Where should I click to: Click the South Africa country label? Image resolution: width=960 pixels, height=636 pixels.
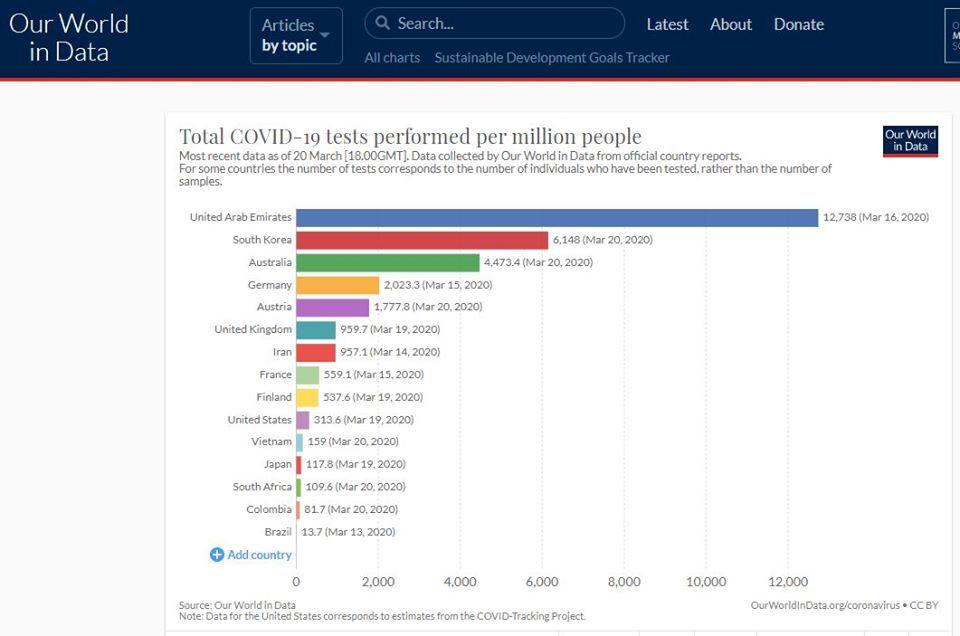pyautogui.click(x=262, y=487)
